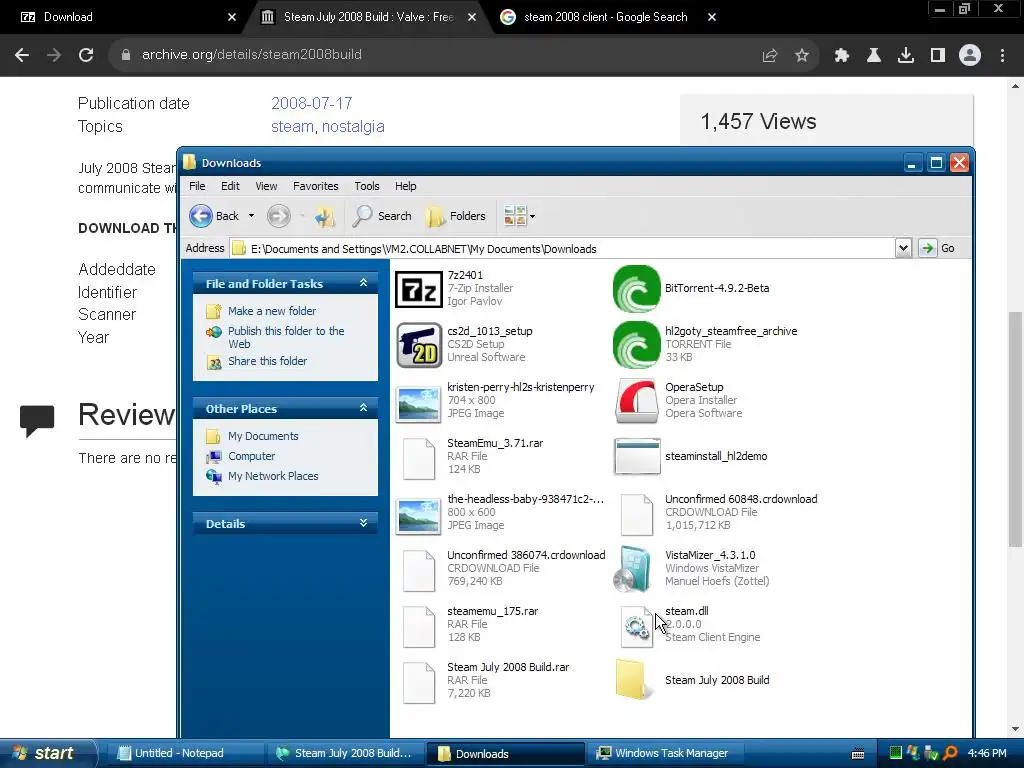Click the share page icon in address bar
1024x768 pixels.
770,55
